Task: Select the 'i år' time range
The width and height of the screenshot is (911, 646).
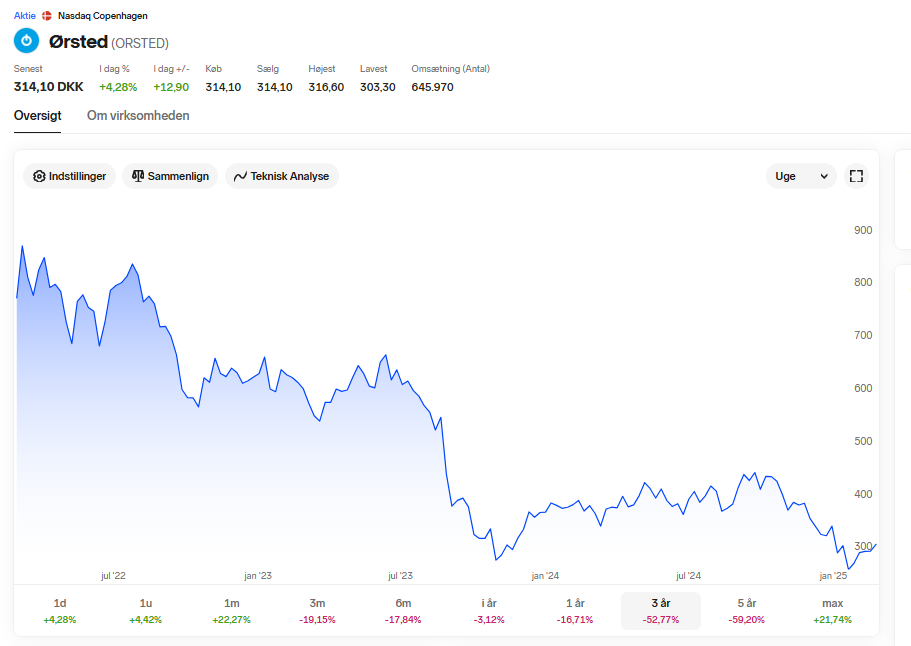Action: point(489,611)
